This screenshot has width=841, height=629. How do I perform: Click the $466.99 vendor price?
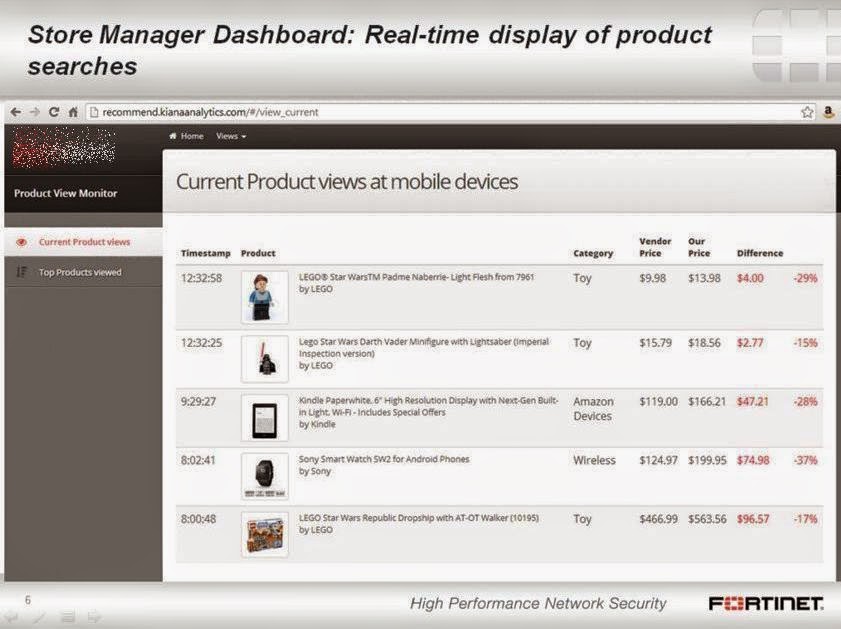click(x=658, y=519)
